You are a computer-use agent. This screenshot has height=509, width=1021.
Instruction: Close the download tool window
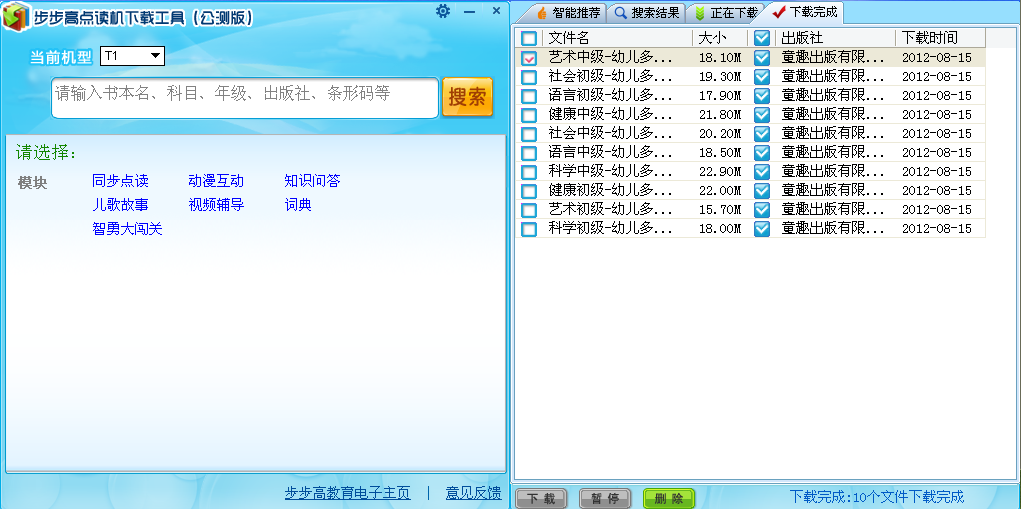(x=496, y=10)
